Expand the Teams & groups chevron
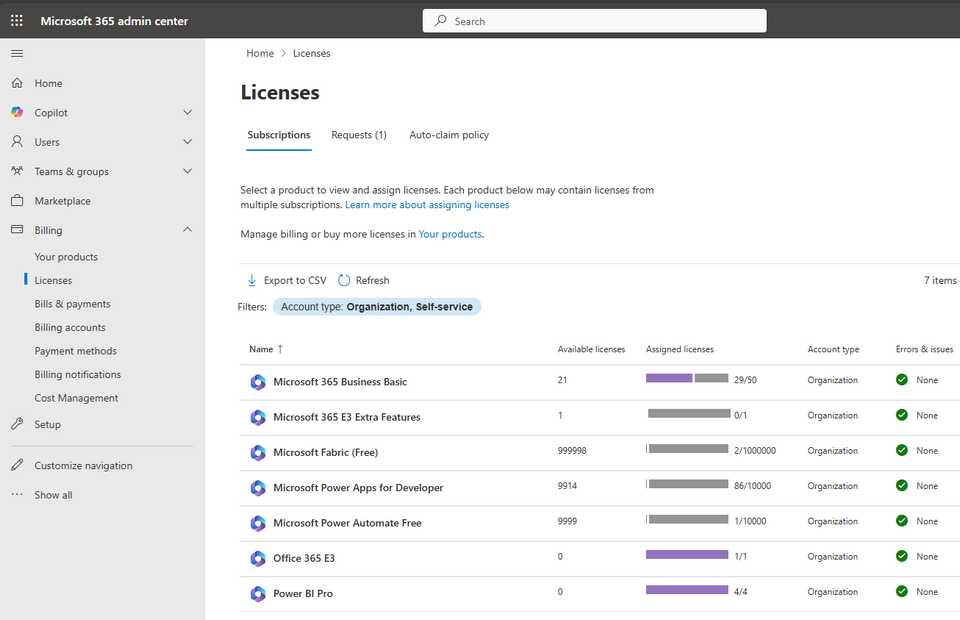960x620 pixels. click(187, 172)
